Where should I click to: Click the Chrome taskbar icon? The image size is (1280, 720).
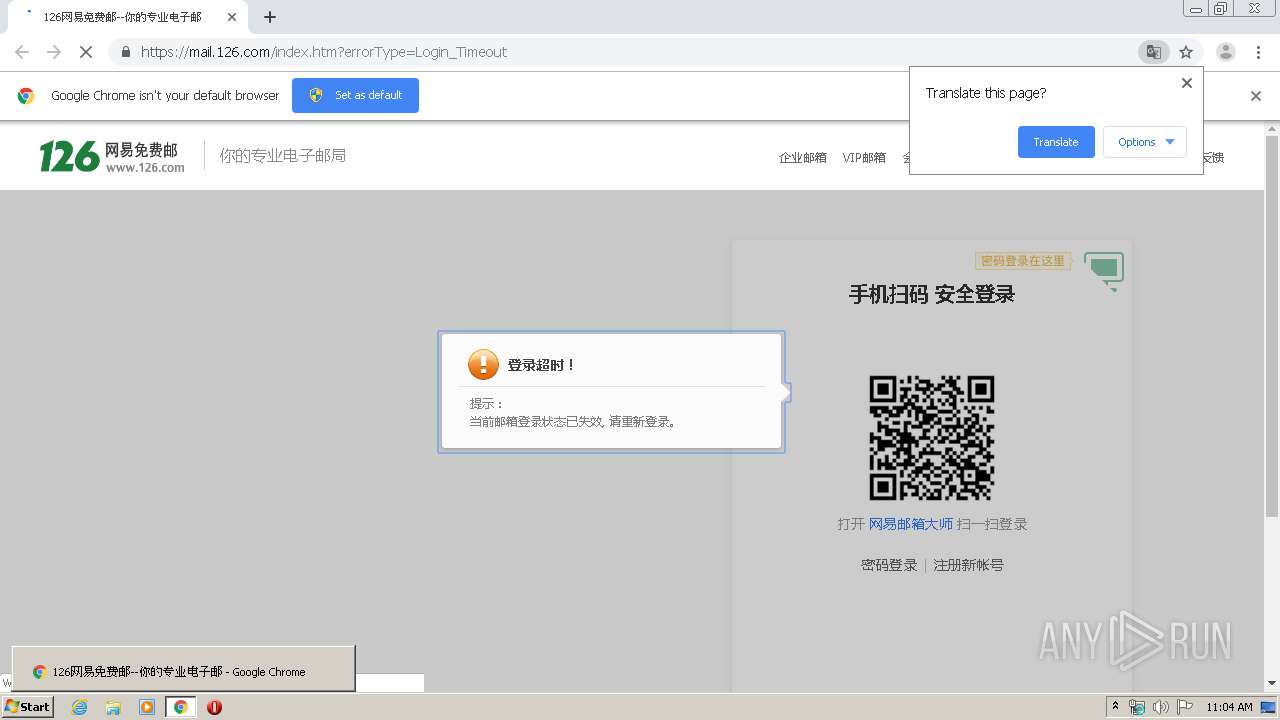tap(180, 707)
